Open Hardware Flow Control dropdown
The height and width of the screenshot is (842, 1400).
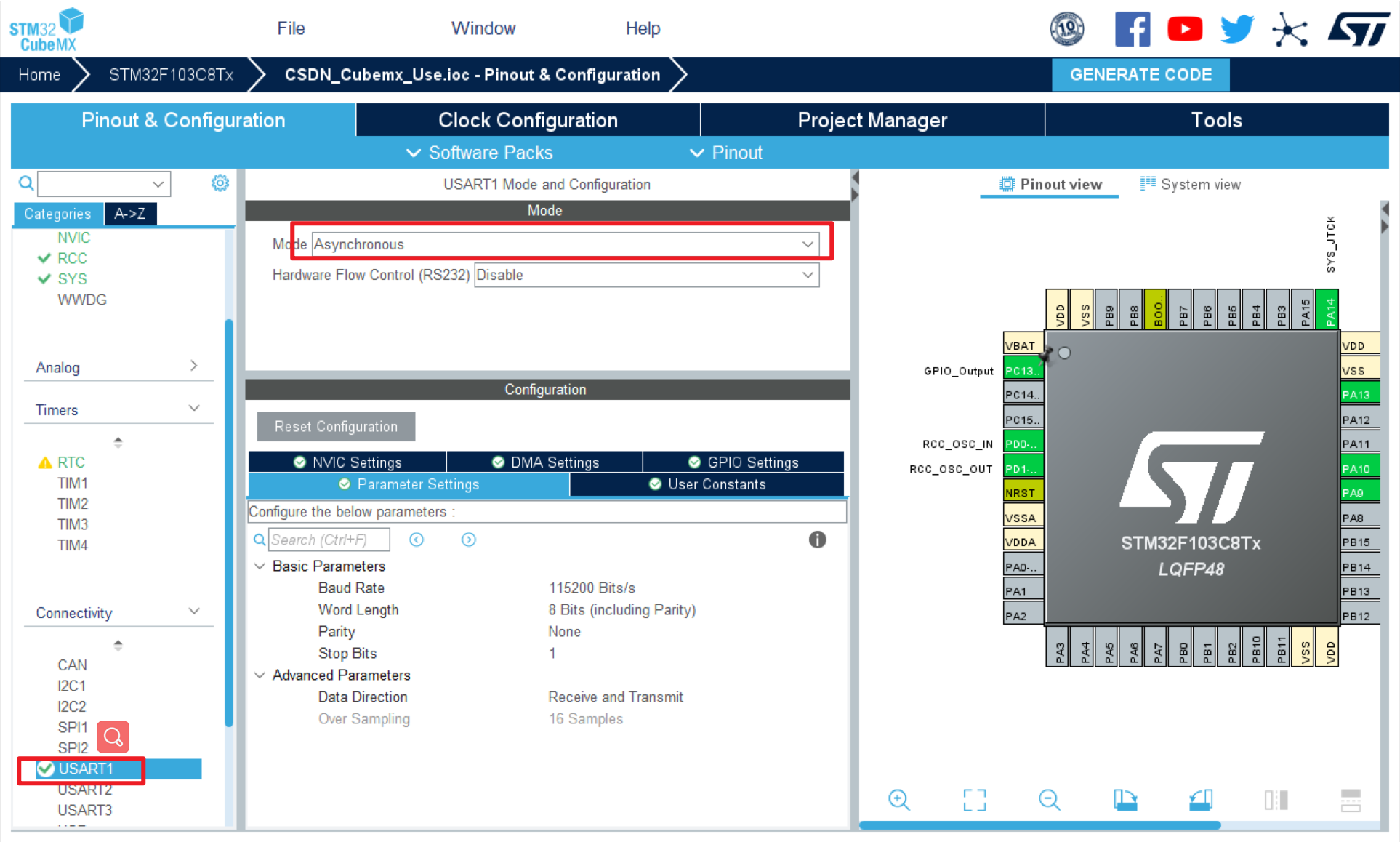click(x=645, y=275)
